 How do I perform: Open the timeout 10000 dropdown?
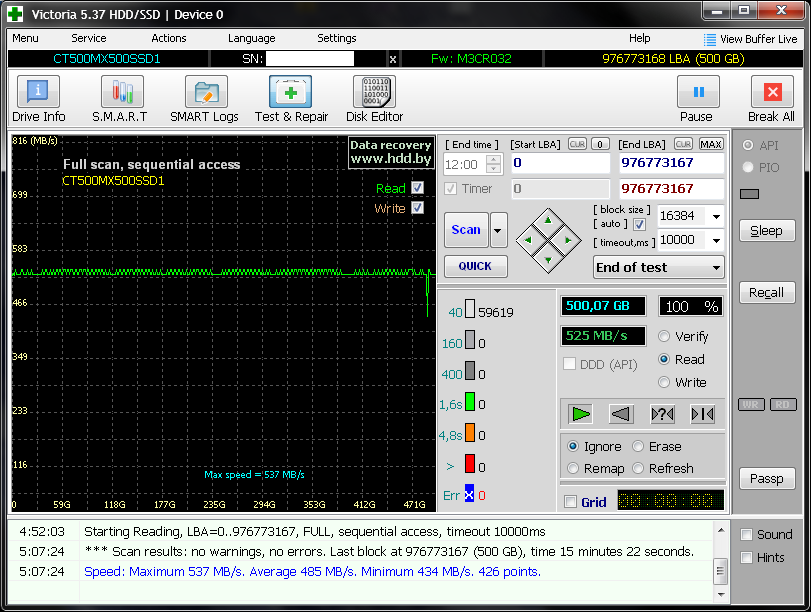click(x=716, y=240)
